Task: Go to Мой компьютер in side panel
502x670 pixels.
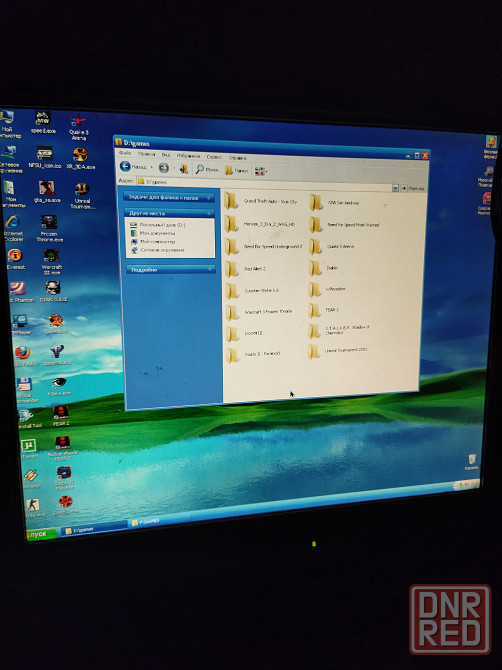Action: [153, 241]
